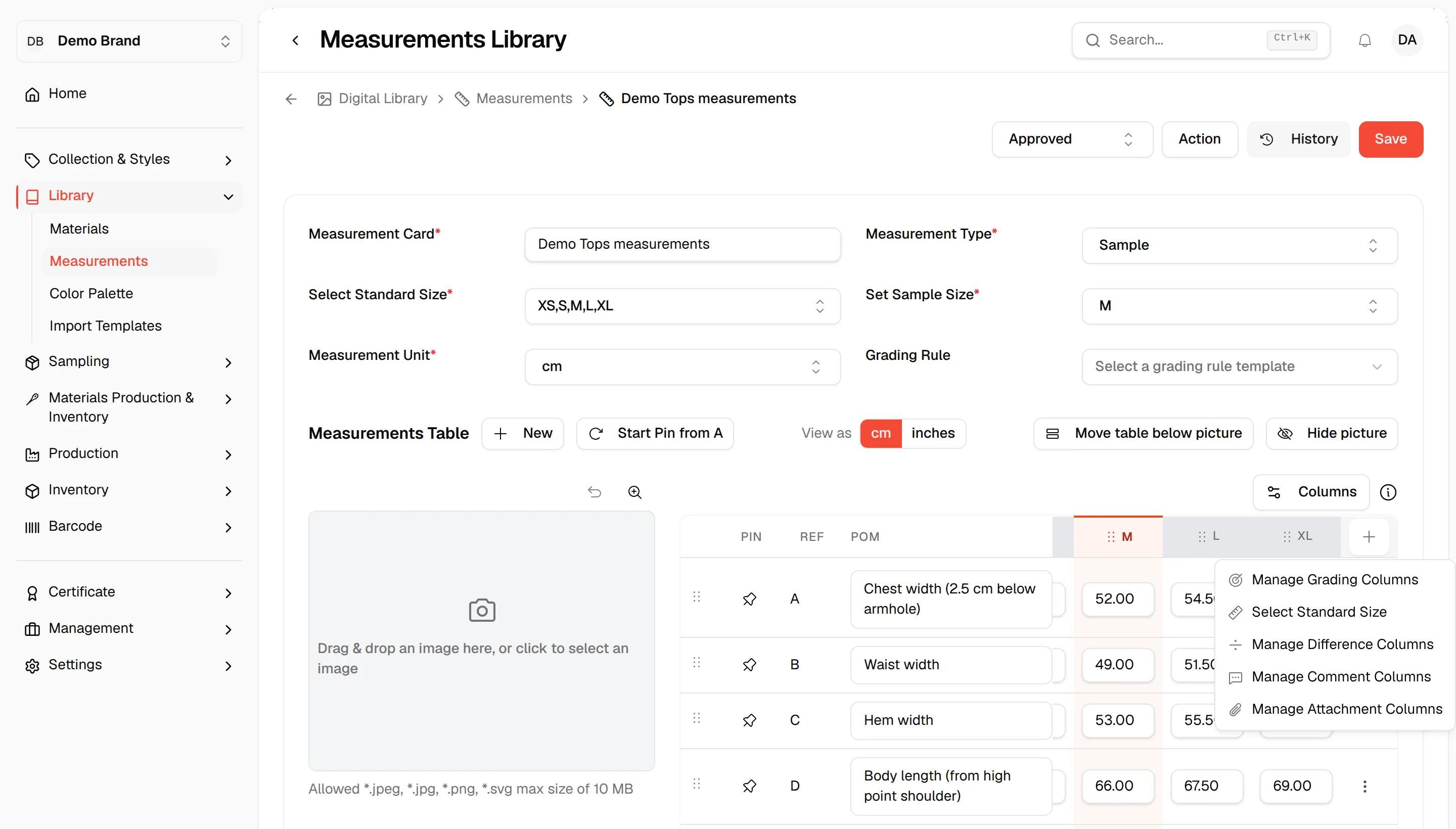Image resolution: width=1456 pixels, height=829 pixels.
Task: Expand Collection & Styles in sidebar
Action: 129,159
